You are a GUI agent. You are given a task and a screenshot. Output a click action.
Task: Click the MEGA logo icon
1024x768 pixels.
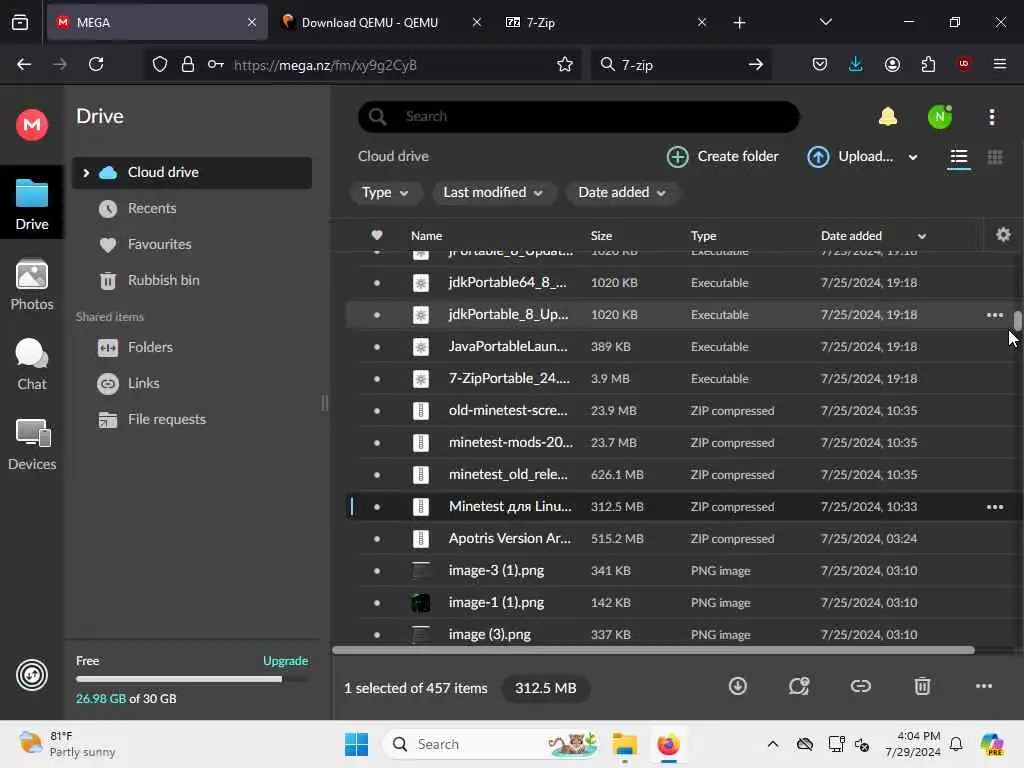[x=32, y=124]
